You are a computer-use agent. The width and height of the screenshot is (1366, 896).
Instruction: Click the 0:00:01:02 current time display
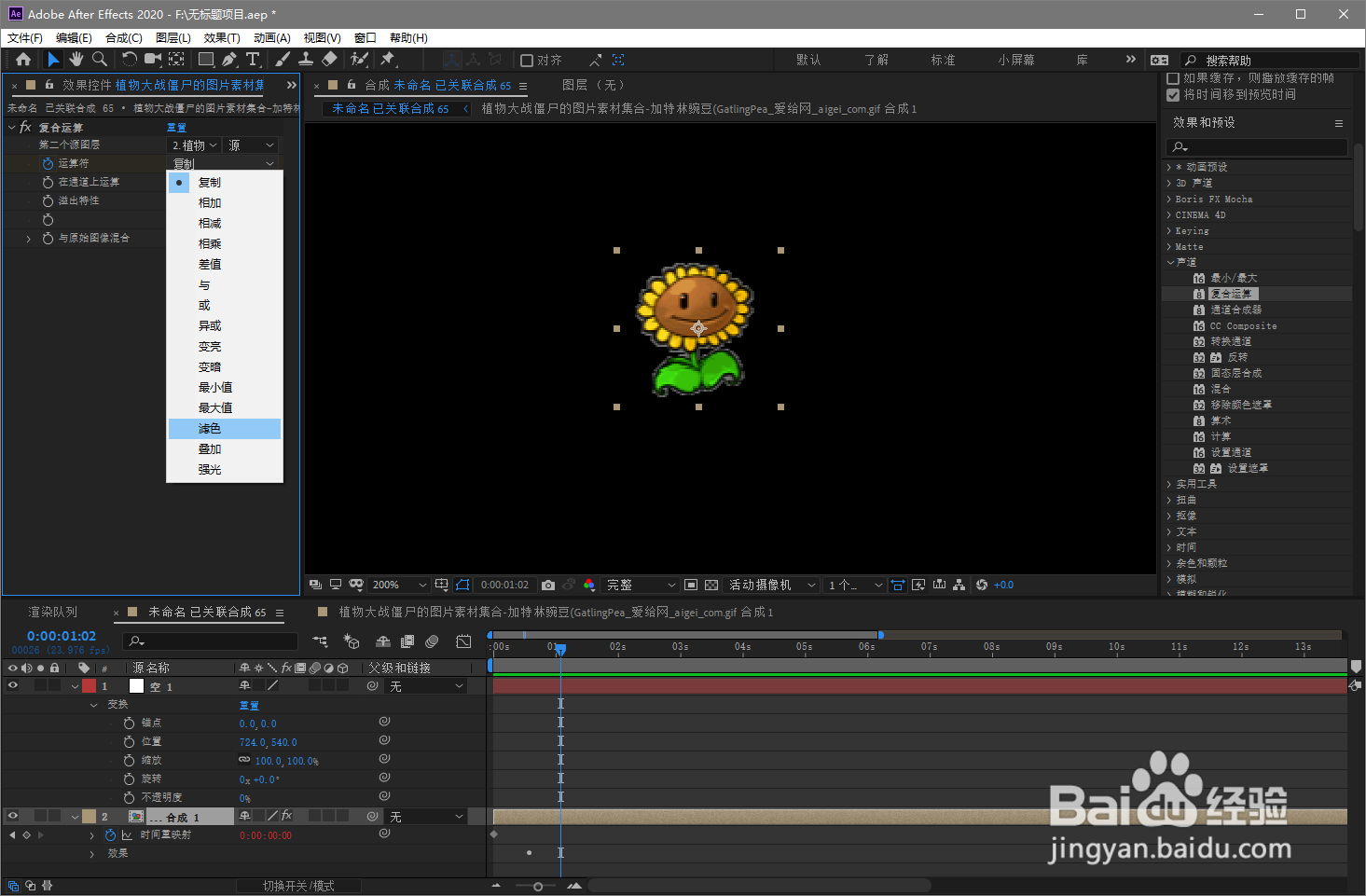[x=62, y=636]
